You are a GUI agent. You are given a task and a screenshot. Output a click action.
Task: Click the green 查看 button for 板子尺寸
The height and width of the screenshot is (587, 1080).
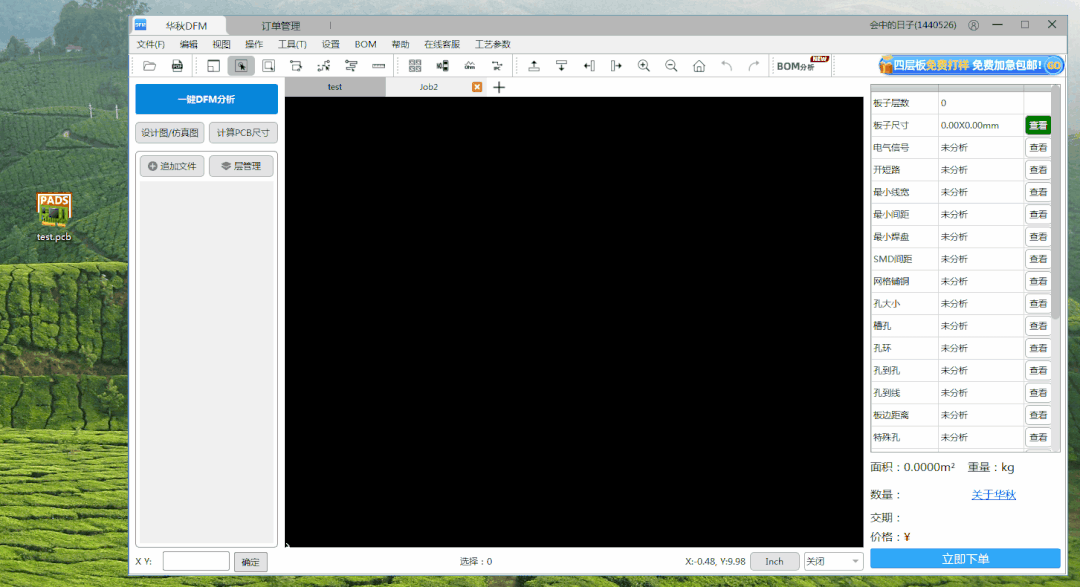click(1038, 125)
